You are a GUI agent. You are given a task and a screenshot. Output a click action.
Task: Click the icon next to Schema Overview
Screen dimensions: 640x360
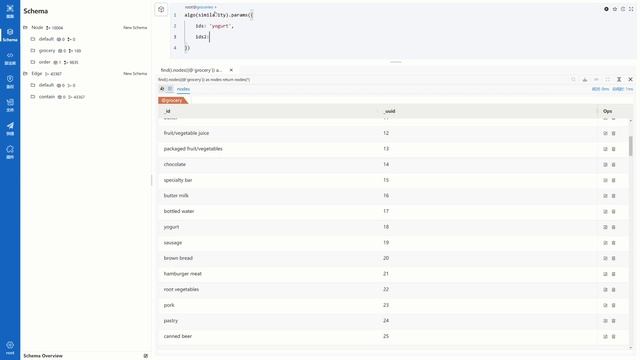pos(146,356)
